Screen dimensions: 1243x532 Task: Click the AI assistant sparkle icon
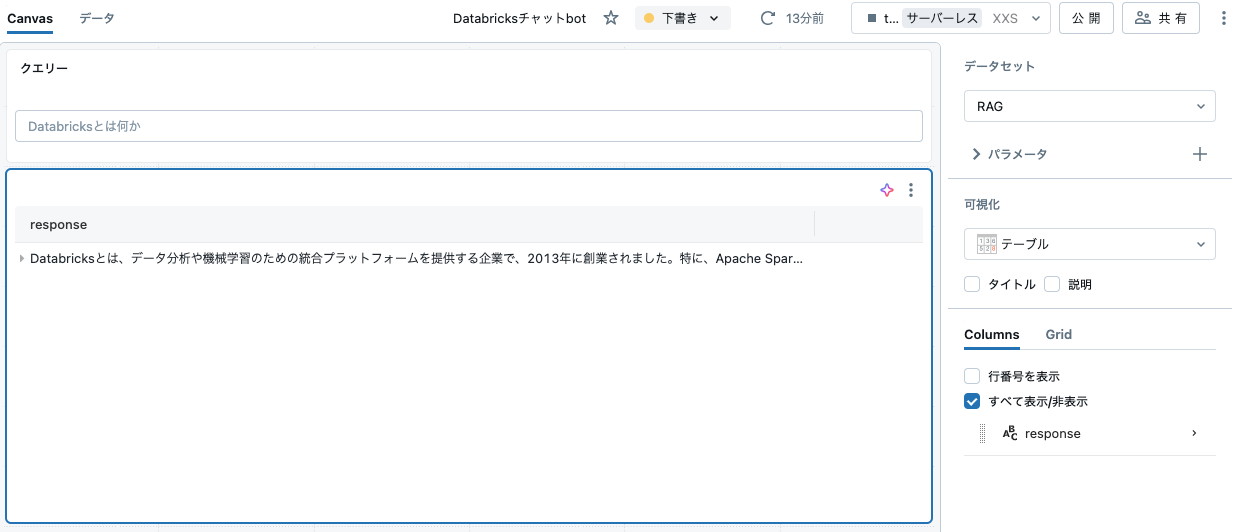tap(886, 190)
